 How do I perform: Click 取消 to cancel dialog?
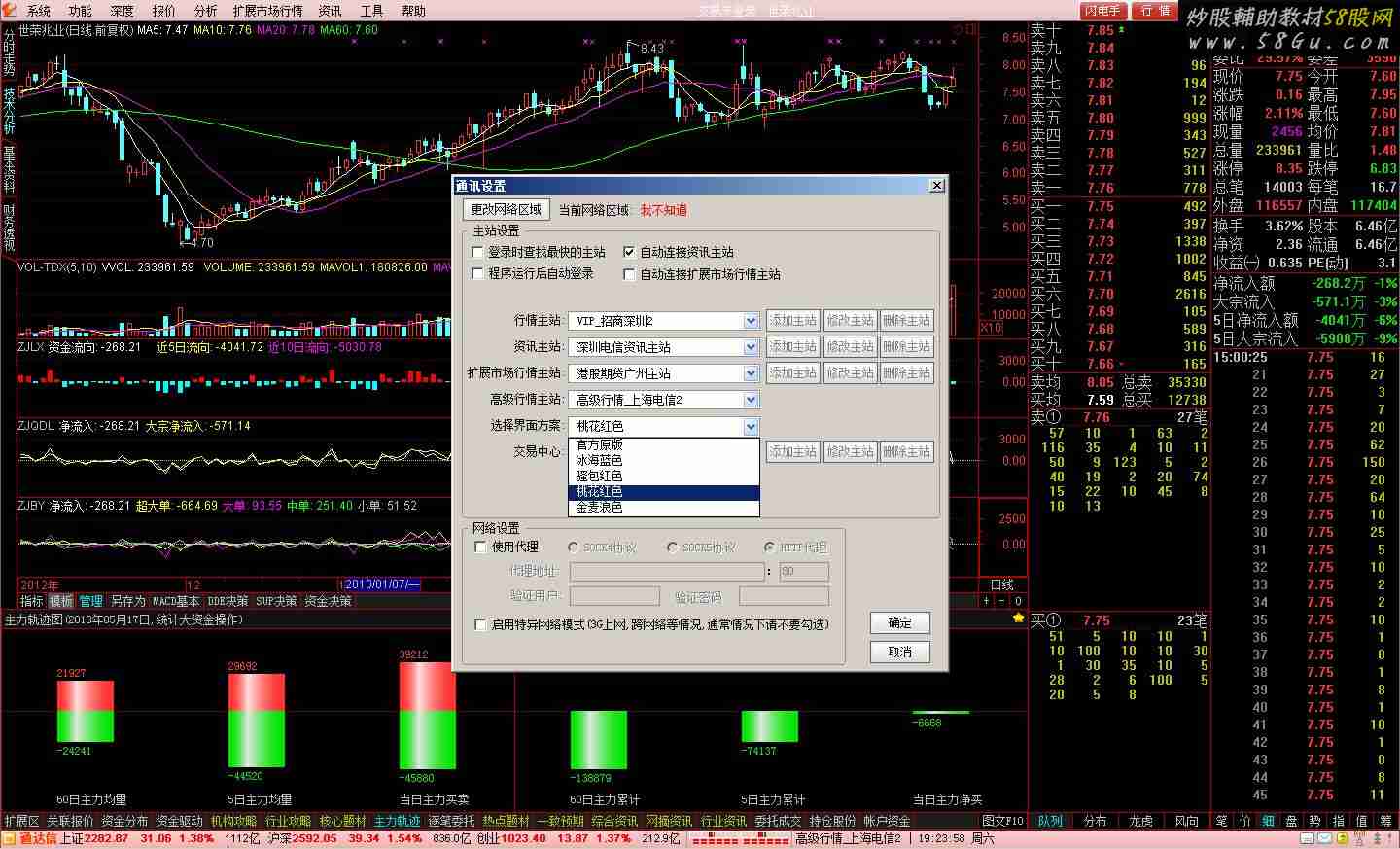click(x=900, y=652)
